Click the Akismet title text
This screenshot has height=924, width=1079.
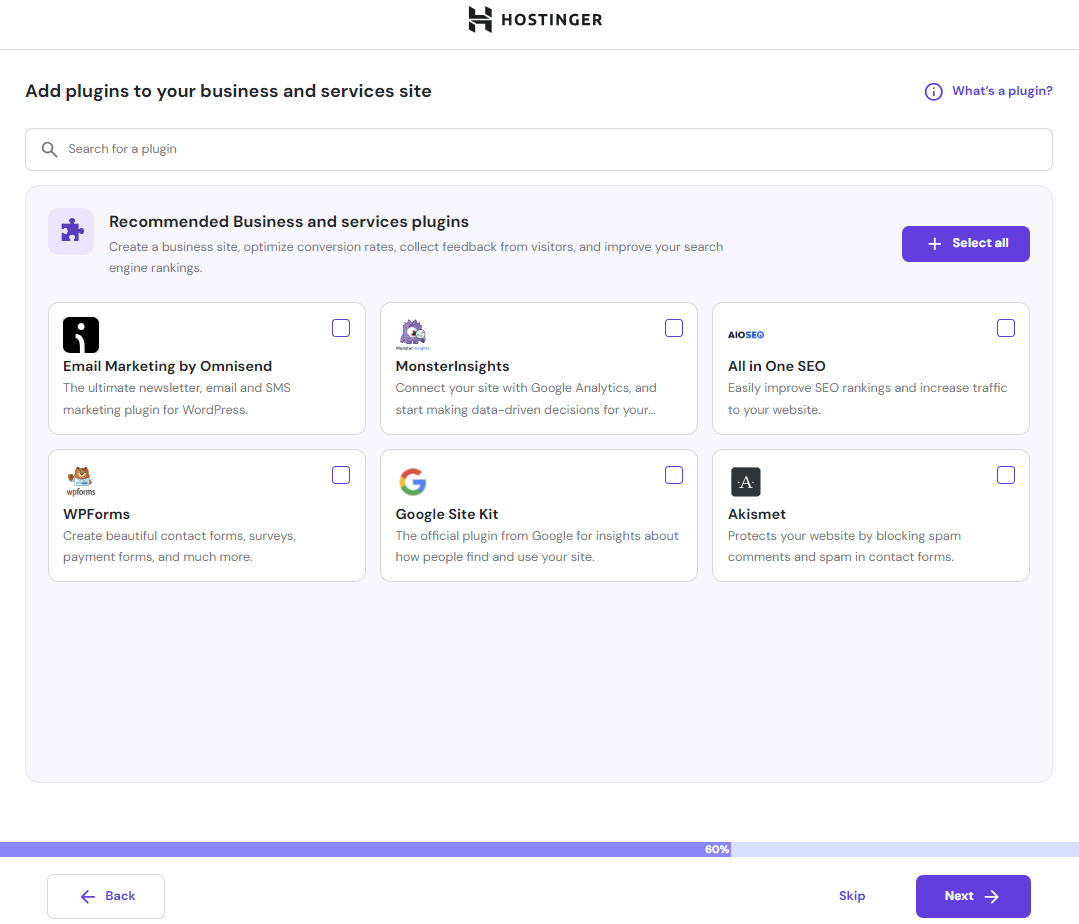pos(756,514)
